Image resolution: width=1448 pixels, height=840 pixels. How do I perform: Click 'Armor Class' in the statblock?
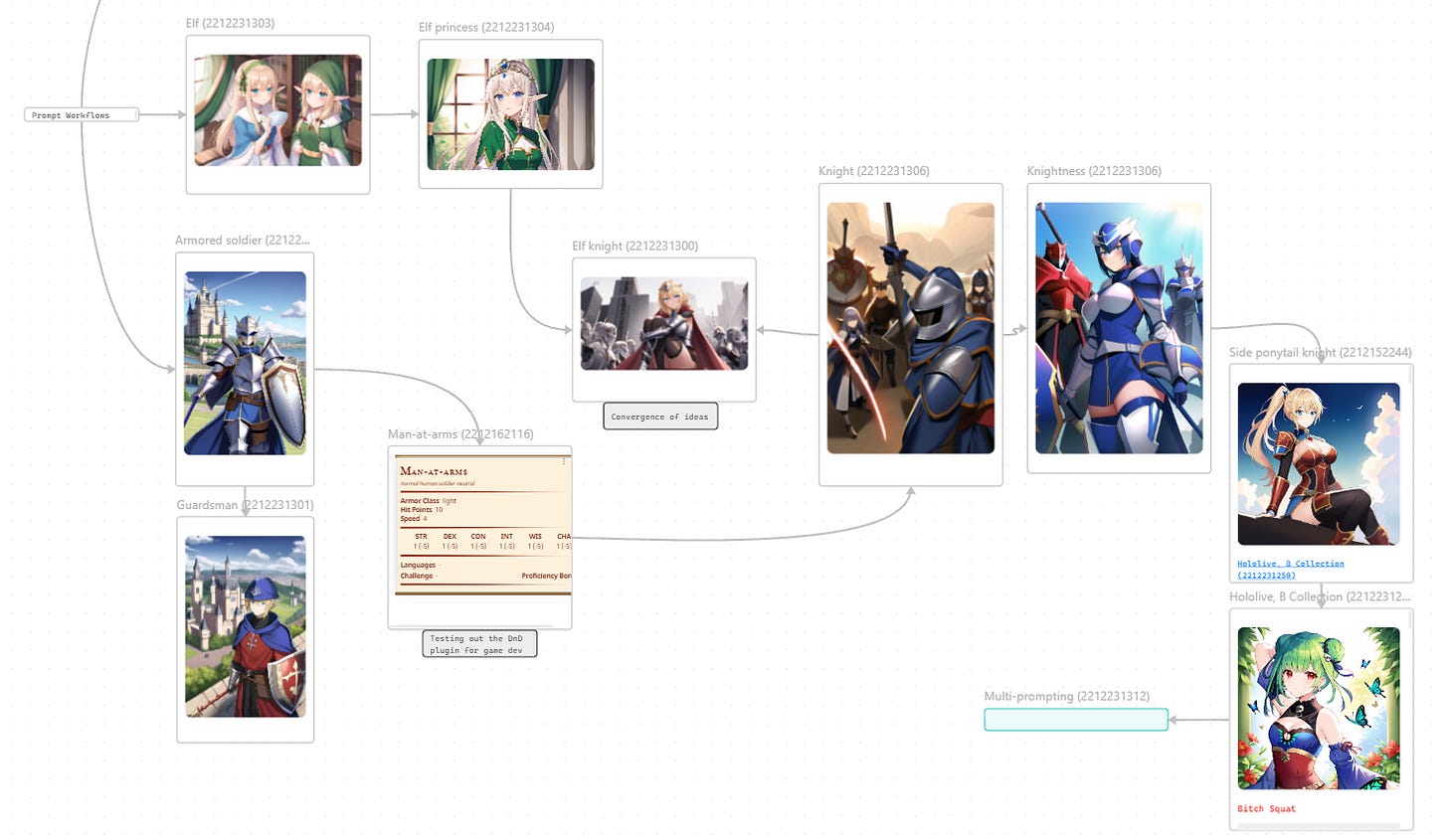click(420, 501)
